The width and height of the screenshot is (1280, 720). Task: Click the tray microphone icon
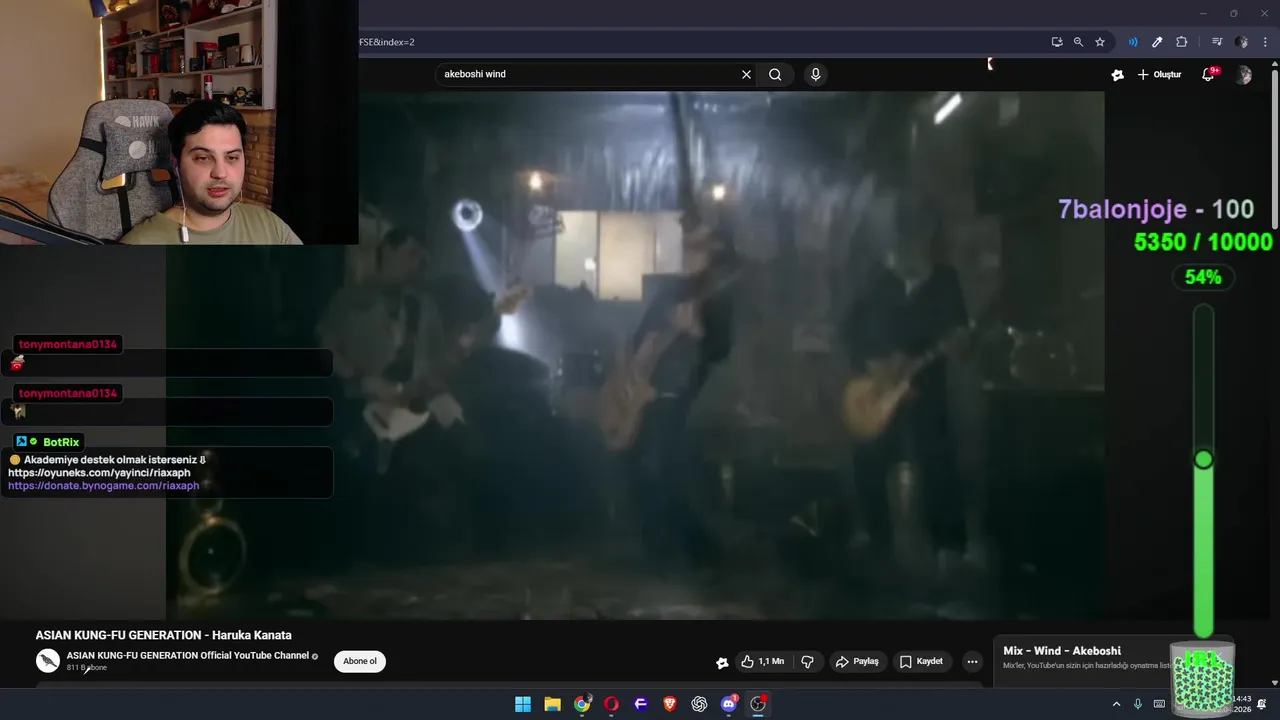tap(1138, 704)
